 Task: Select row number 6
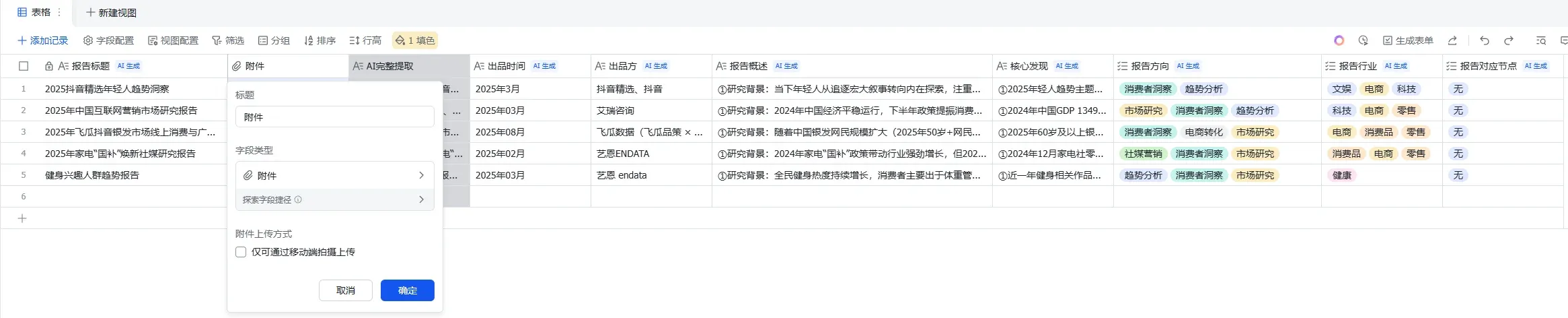pos(24,197)
